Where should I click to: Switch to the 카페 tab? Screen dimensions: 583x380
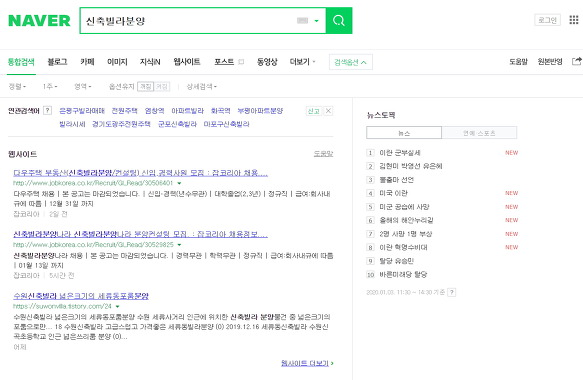coord(87,62)
